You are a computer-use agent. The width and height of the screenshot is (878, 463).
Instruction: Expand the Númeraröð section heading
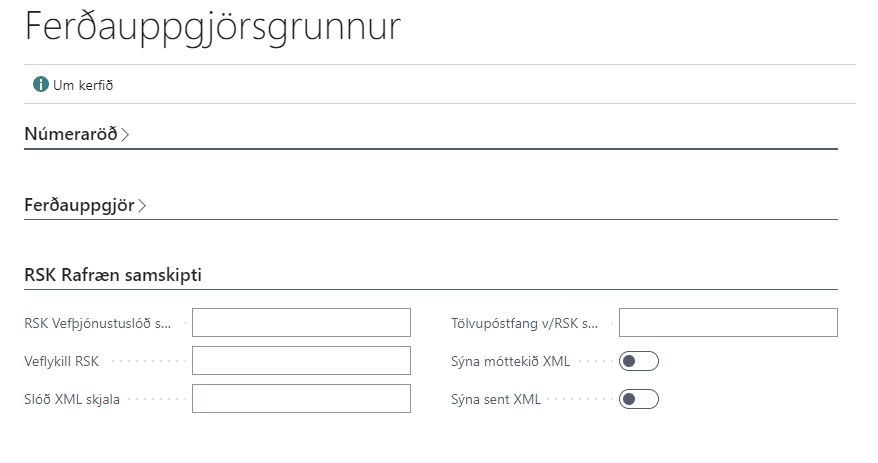pyautogui.click(x=70, y=133)
